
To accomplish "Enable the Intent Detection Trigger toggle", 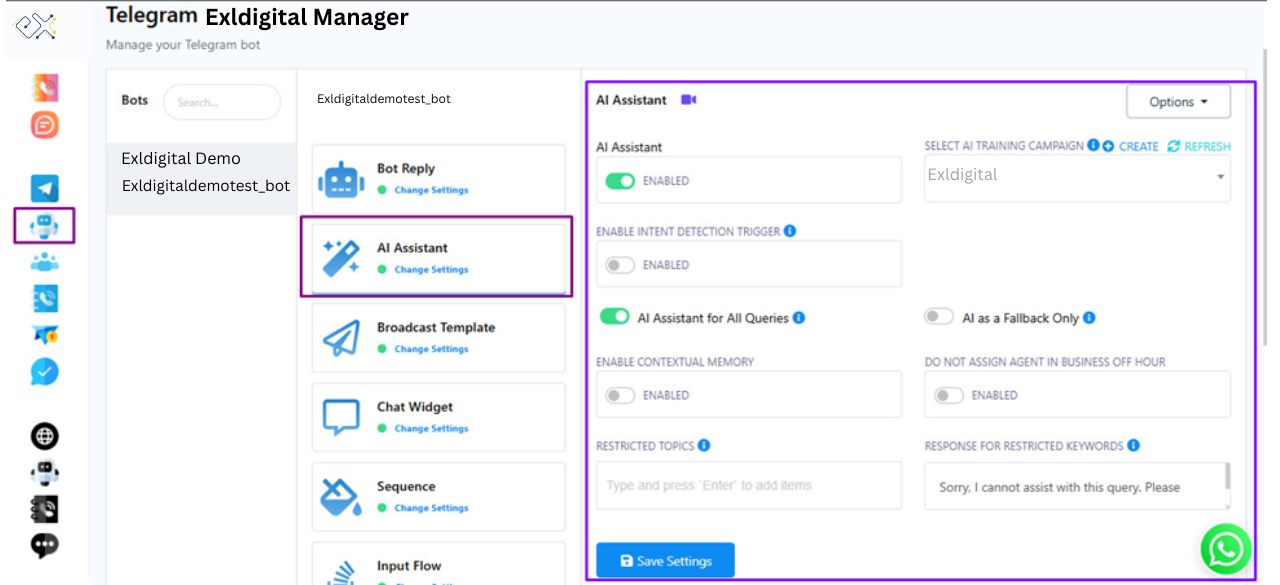I will coord(621,265).
